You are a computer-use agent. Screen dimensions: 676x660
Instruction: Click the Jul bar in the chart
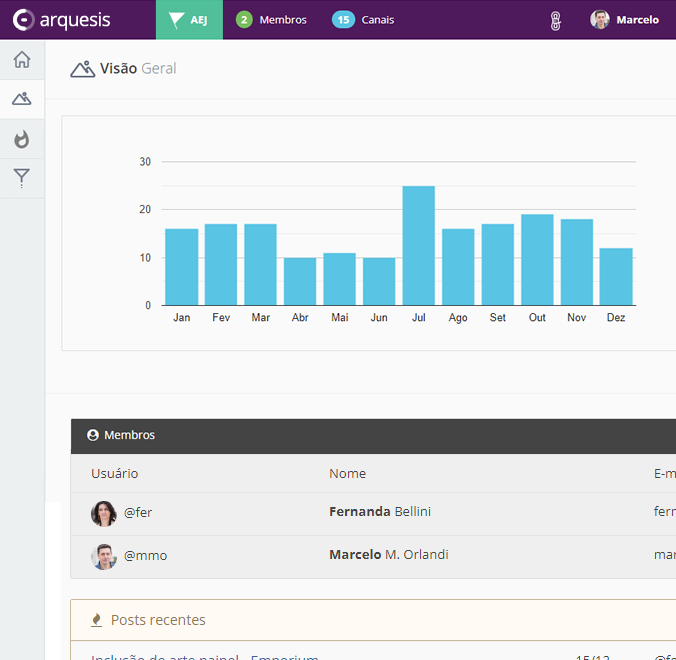pyautogui.click(x=418, y=246)
